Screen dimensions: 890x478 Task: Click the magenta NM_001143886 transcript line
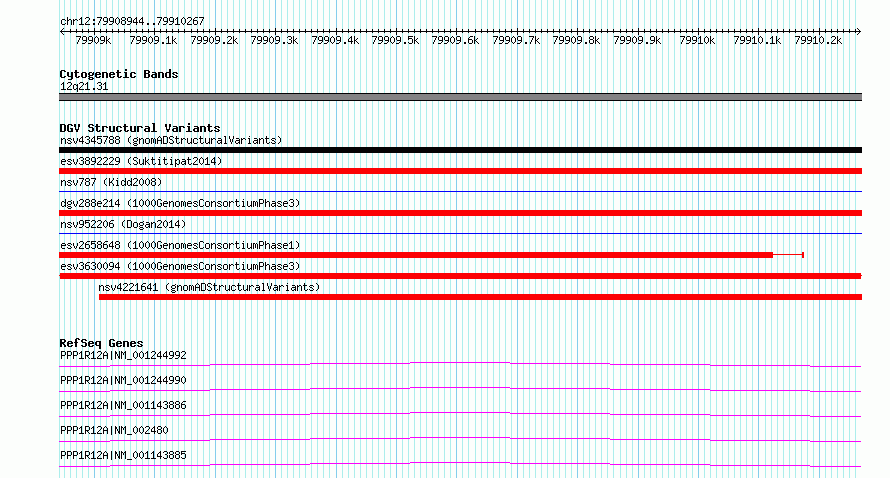460,414
